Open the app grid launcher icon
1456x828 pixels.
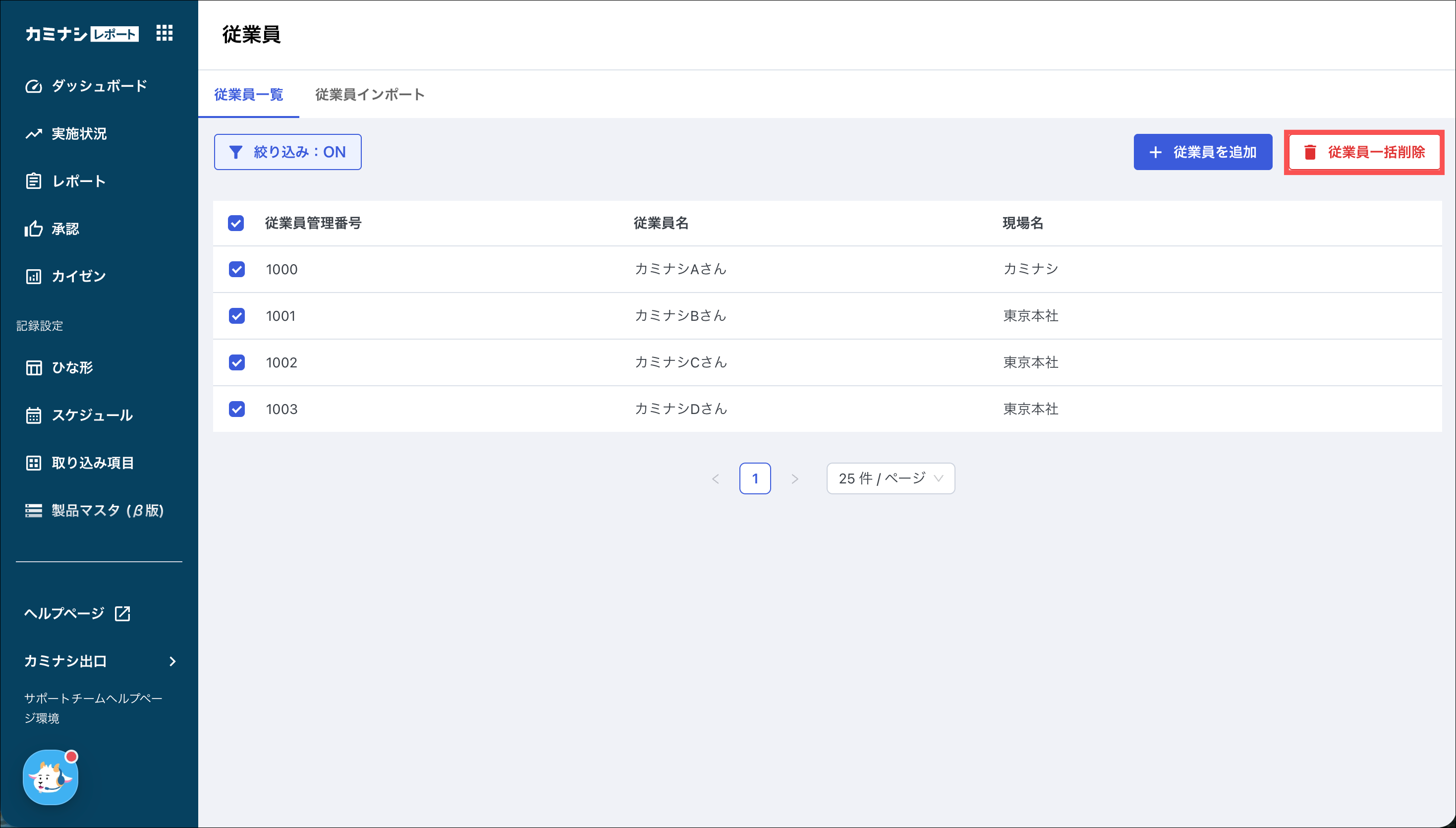[164, 33]
